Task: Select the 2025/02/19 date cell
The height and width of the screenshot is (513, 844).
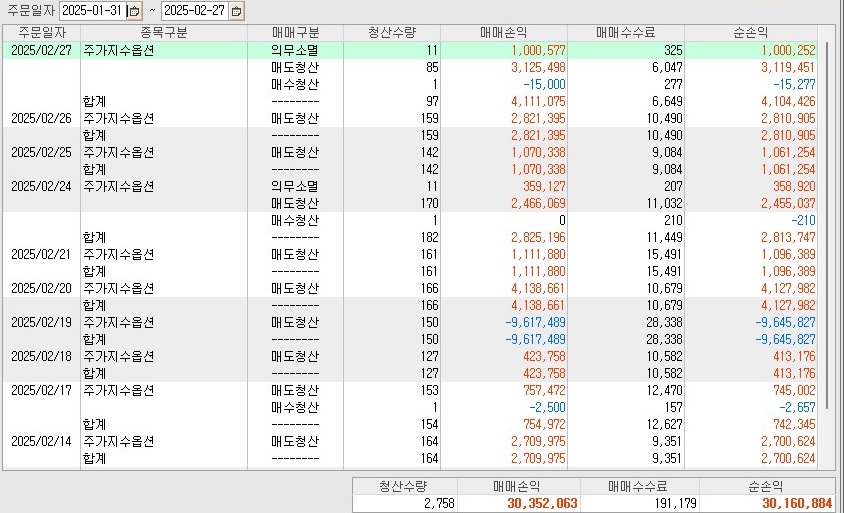Action: pos(41,322)
